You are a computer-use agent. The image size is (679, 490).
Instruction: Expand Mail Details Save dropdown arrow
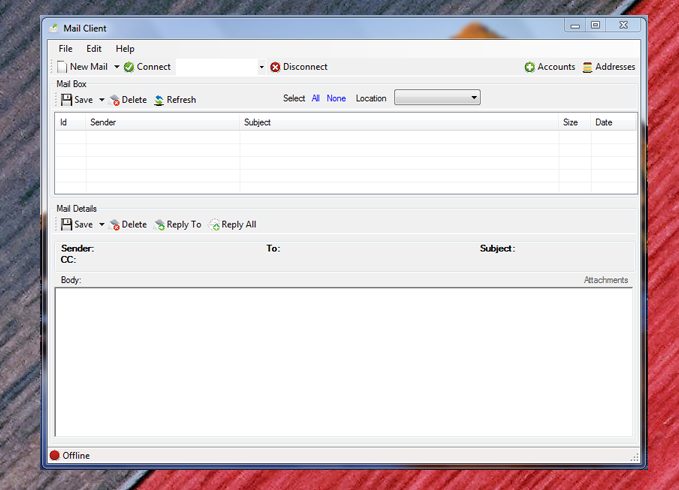101,225
